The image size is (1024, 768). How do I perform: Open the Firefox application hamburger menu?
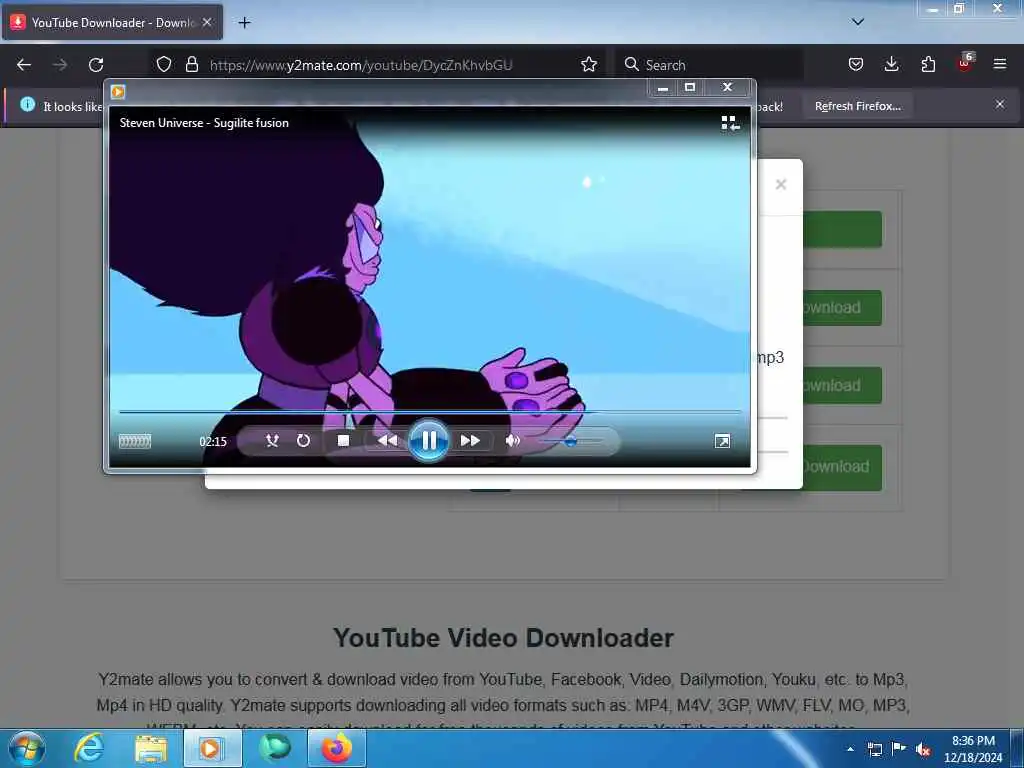[x=1000, y=64]
